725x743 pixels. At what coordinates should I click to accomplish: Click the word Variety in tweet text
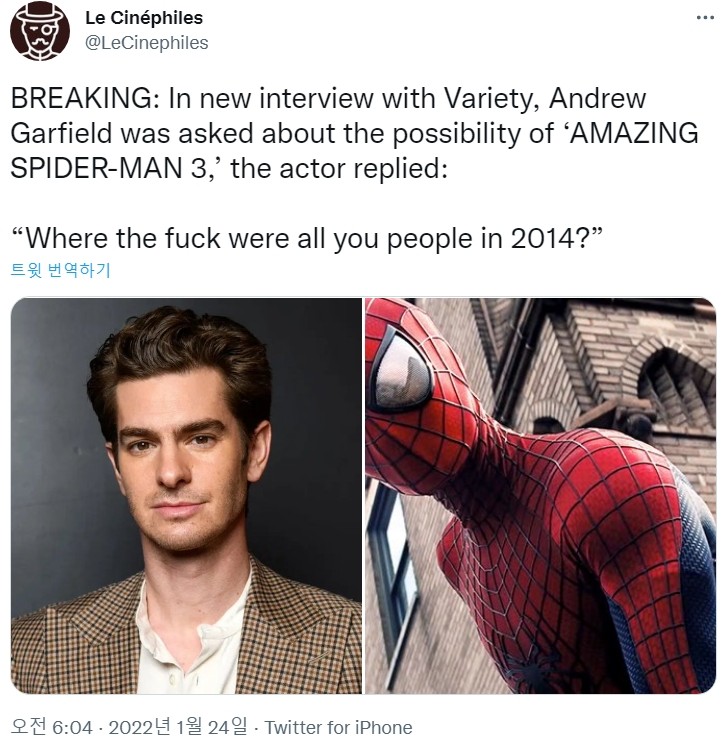(491, 99)
